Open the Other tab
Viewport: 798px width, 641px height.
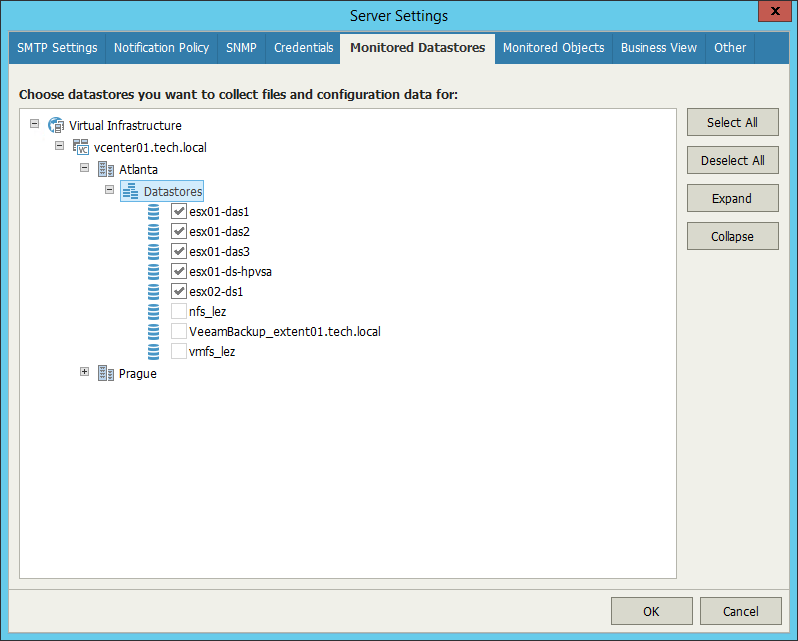[x=730, y=48]
